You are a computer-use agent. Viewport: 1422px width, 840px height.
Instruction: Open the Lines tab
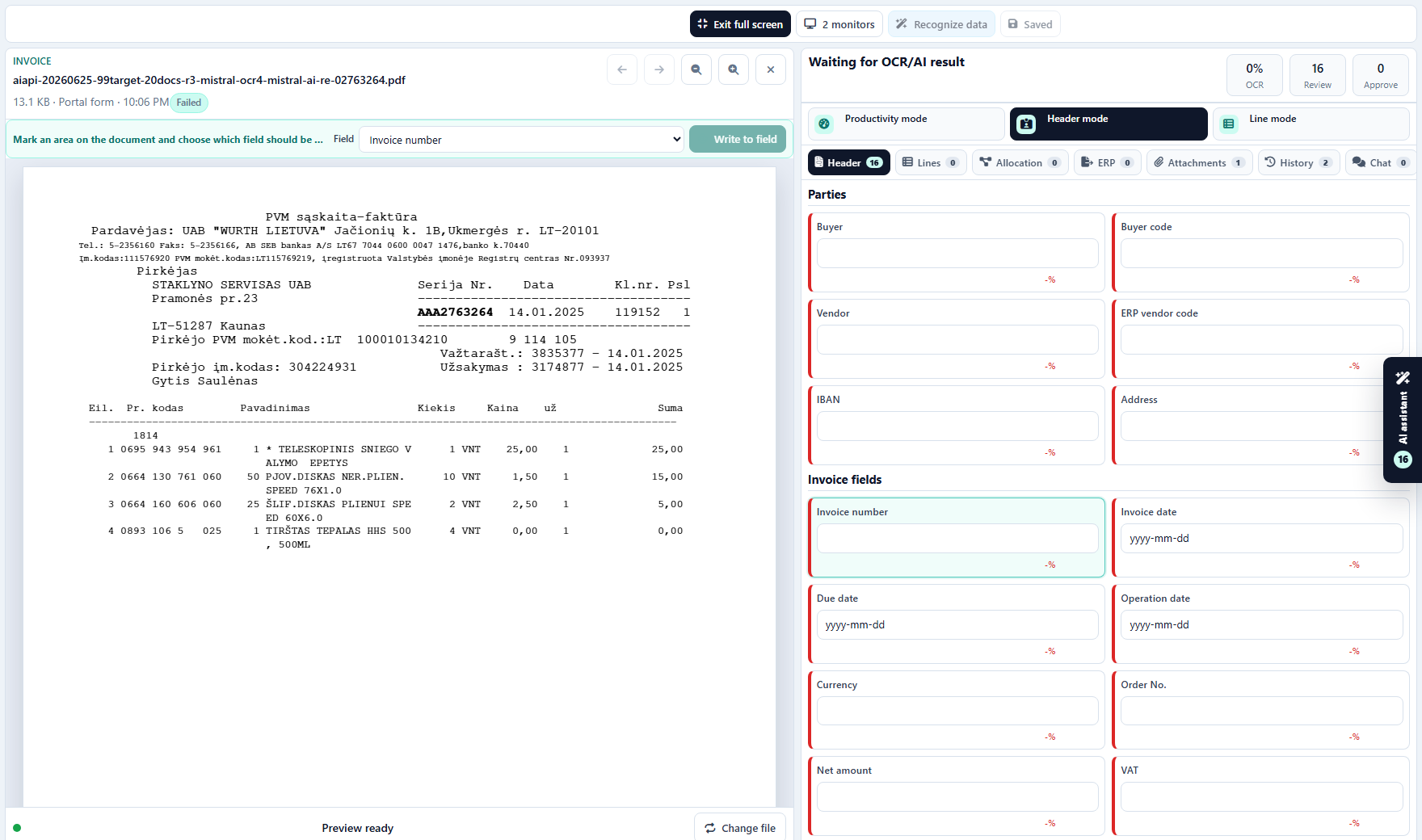(931, 162)
